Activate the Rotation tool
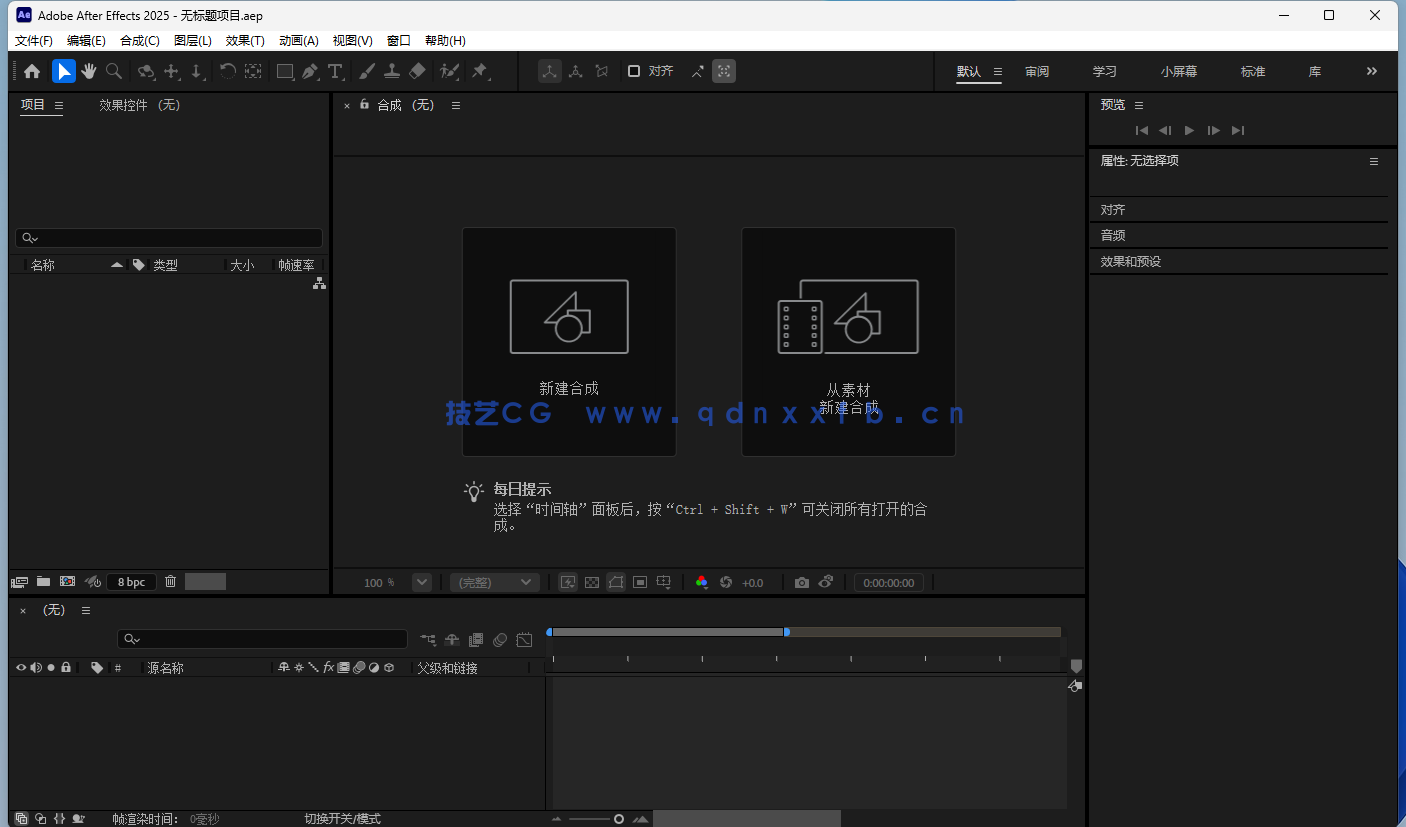1406x827 pixels. pyautogui.click(x=228, y=71)
